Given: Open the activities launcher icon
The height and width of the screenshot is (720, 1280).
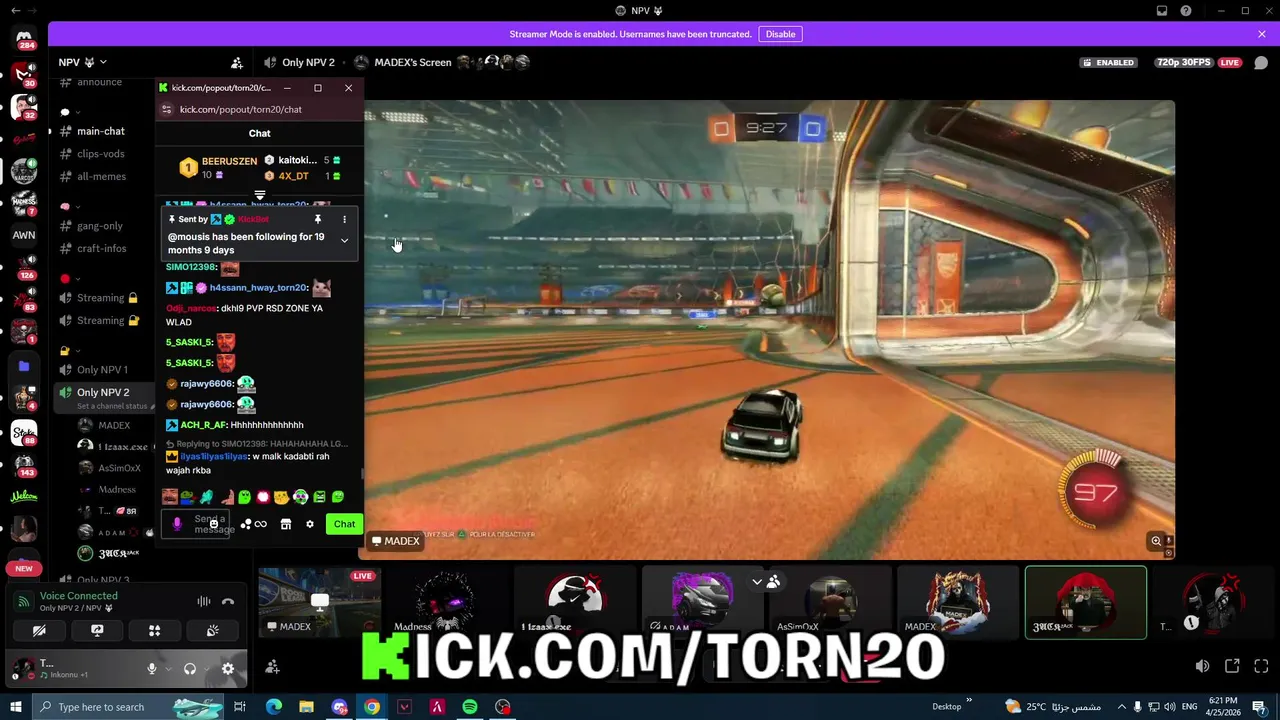Looking at the screenshot, I should click(x=154, y=631).
